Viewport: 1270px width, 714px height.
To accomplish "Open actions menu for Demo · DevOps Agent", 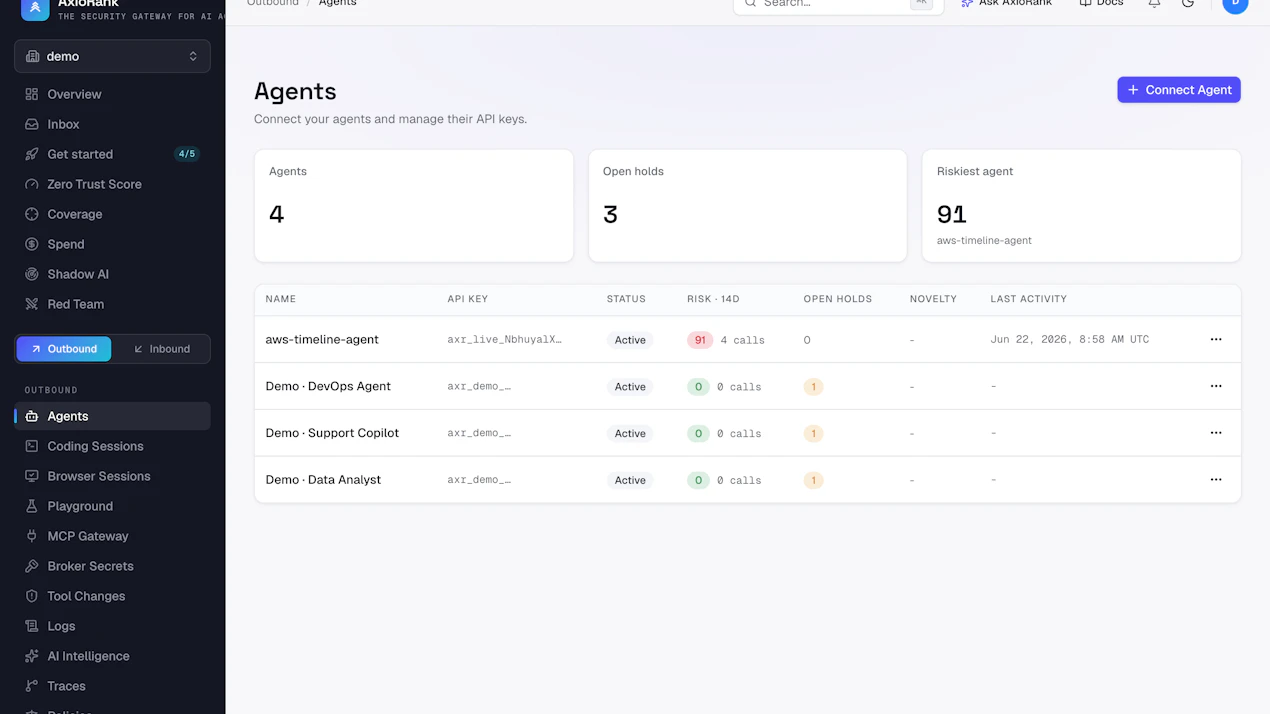I will coord(1216,386).
